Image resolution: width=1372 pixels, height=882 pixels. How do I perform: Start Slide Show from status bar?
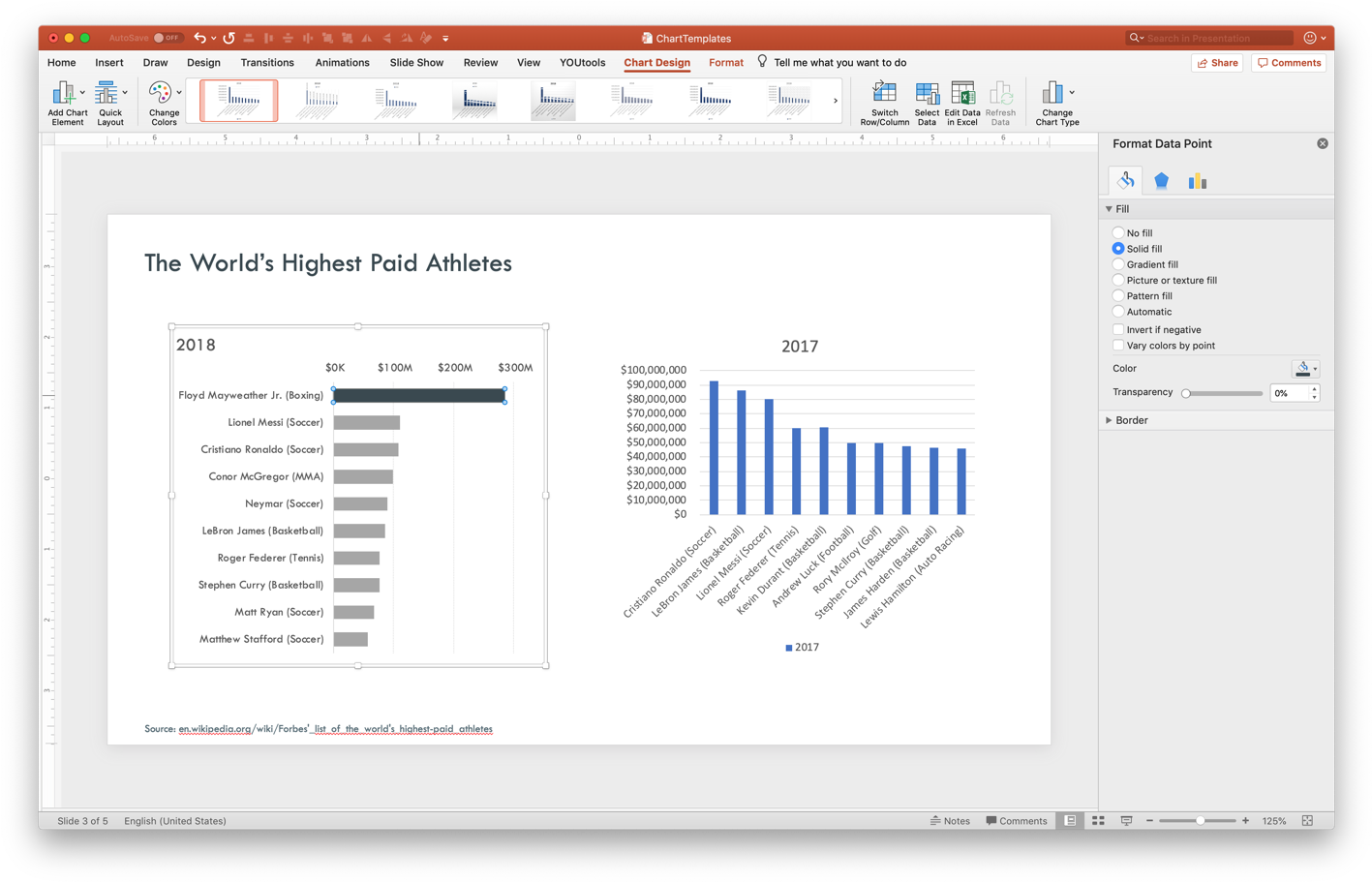click(x=1126, y=821)
